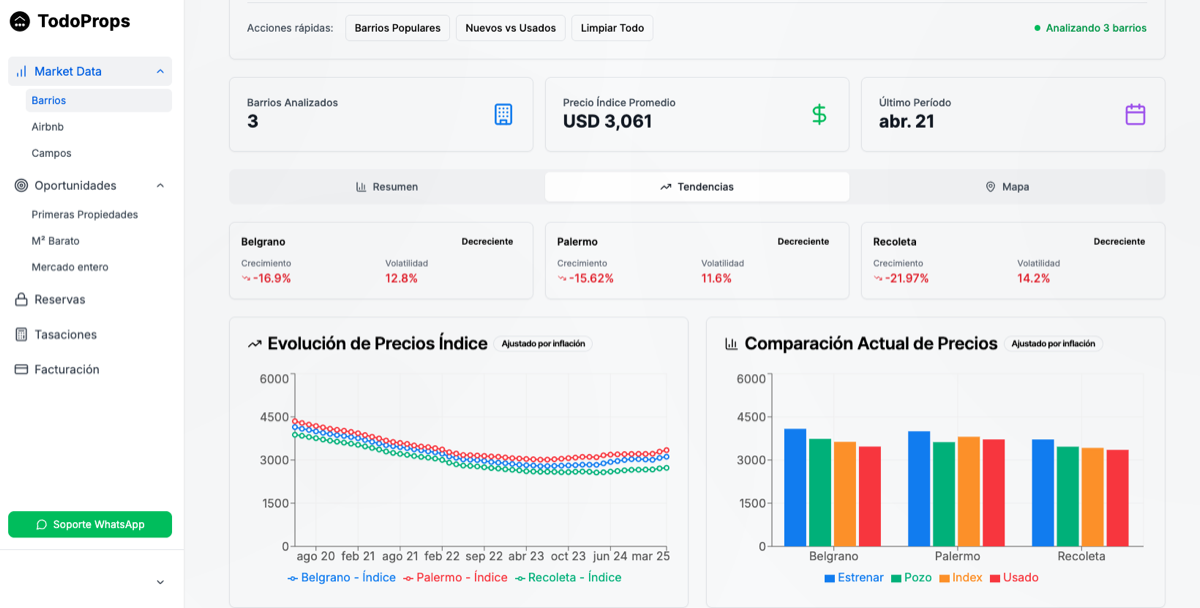This screenshot has height=608, width=1200.
Task: Click the Oportunidades target icon
Action: pyautogui.click(x=21, y=186)
